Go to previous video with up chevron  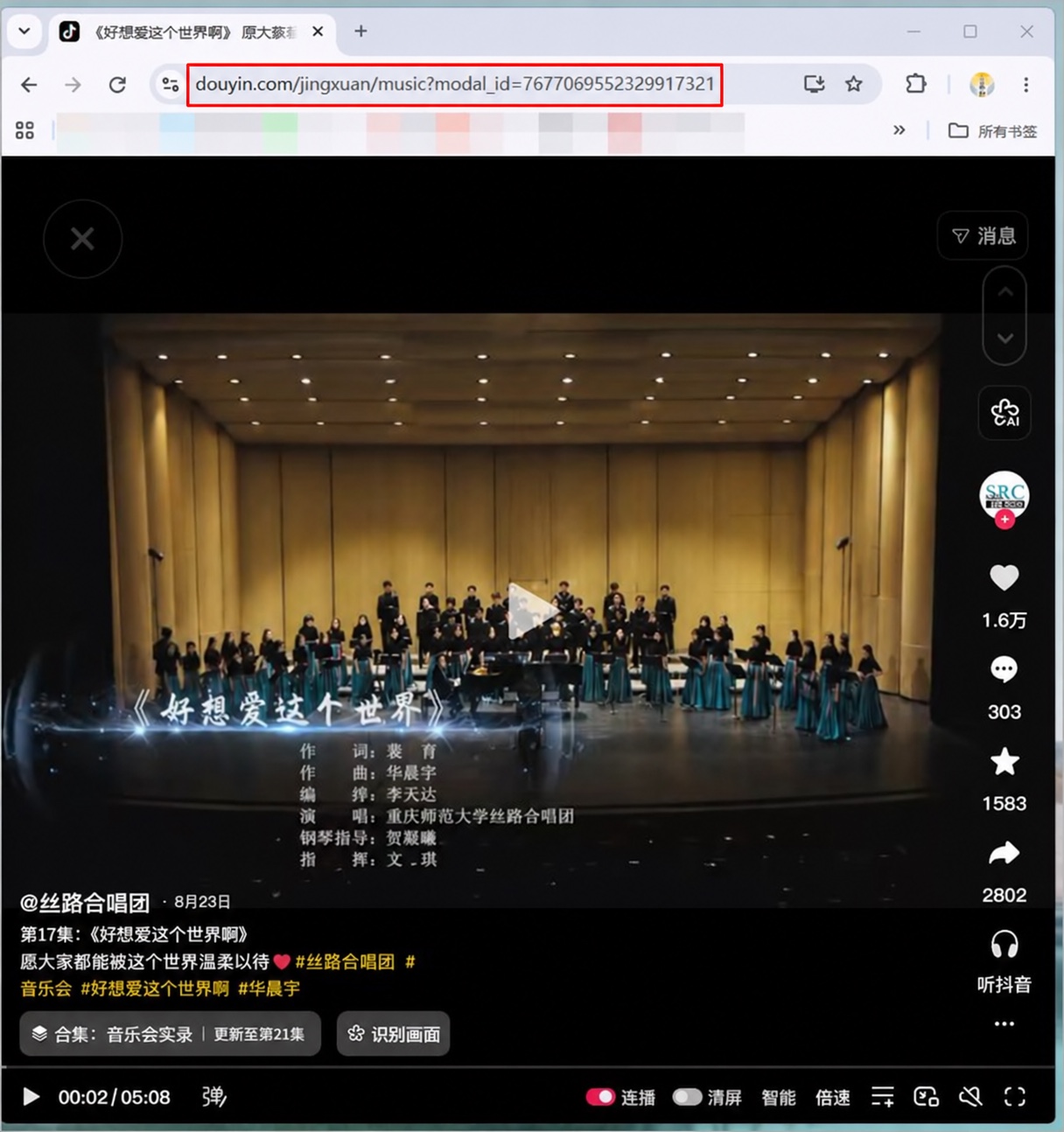(x=1004, y=292)
